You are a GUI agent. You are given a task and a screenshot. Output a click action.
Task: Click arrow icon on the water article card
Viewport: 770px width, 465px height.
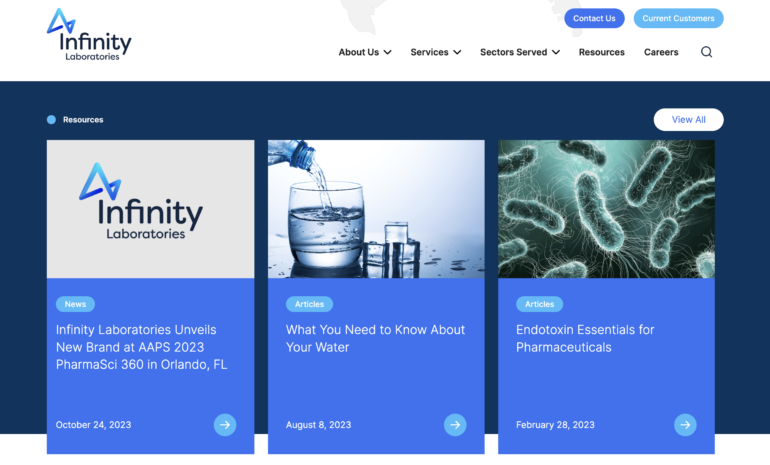coord(455,425)
